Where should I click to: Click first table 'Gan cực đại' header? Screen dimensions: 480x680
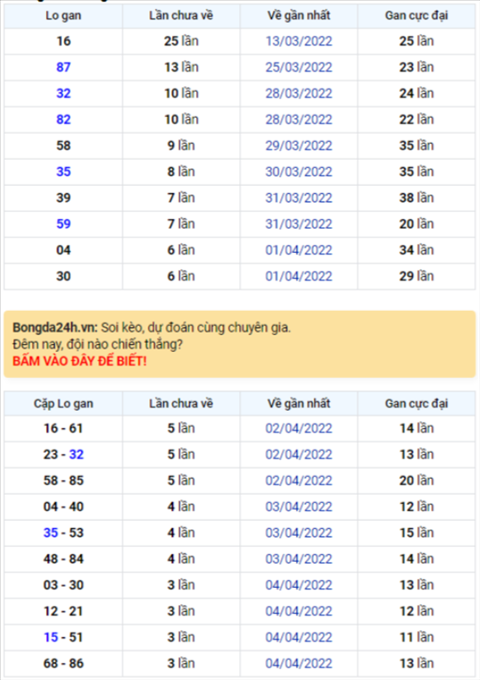point(416,16)
